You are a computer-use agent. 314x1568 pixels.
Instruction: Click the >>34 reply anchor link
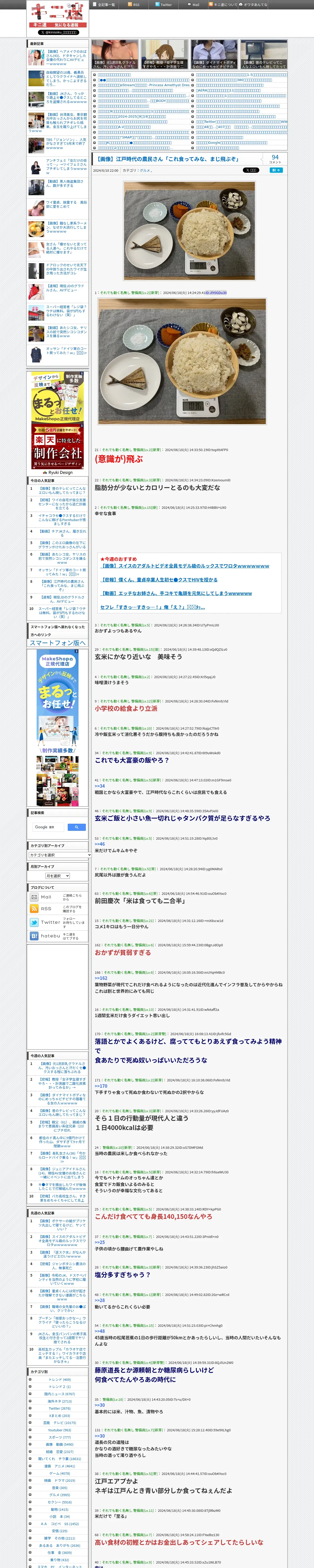point(99,786)
